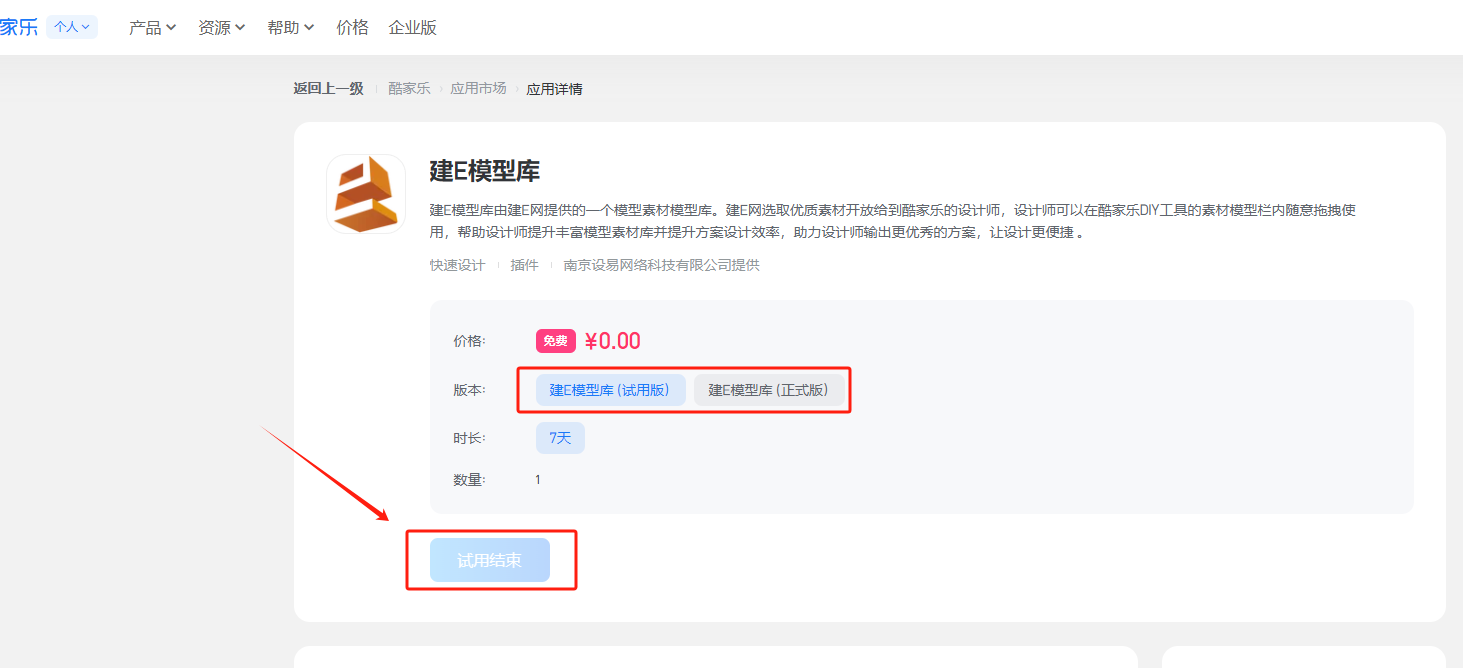Click the 插件 tag
The image size is (1463, 668).
(x=524, y=265)
